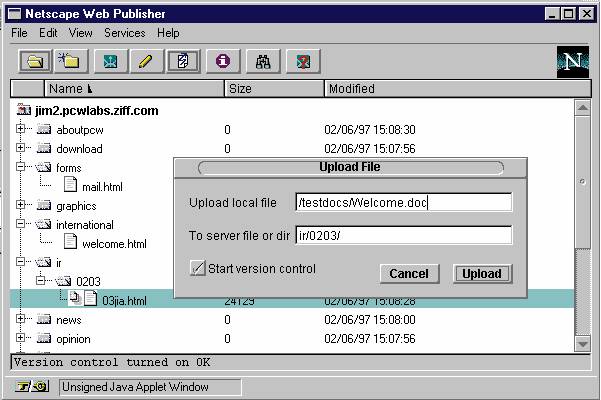Click the mail.html file icon
The height and width of the screenshot is (400, 601).
click(70, 185)
